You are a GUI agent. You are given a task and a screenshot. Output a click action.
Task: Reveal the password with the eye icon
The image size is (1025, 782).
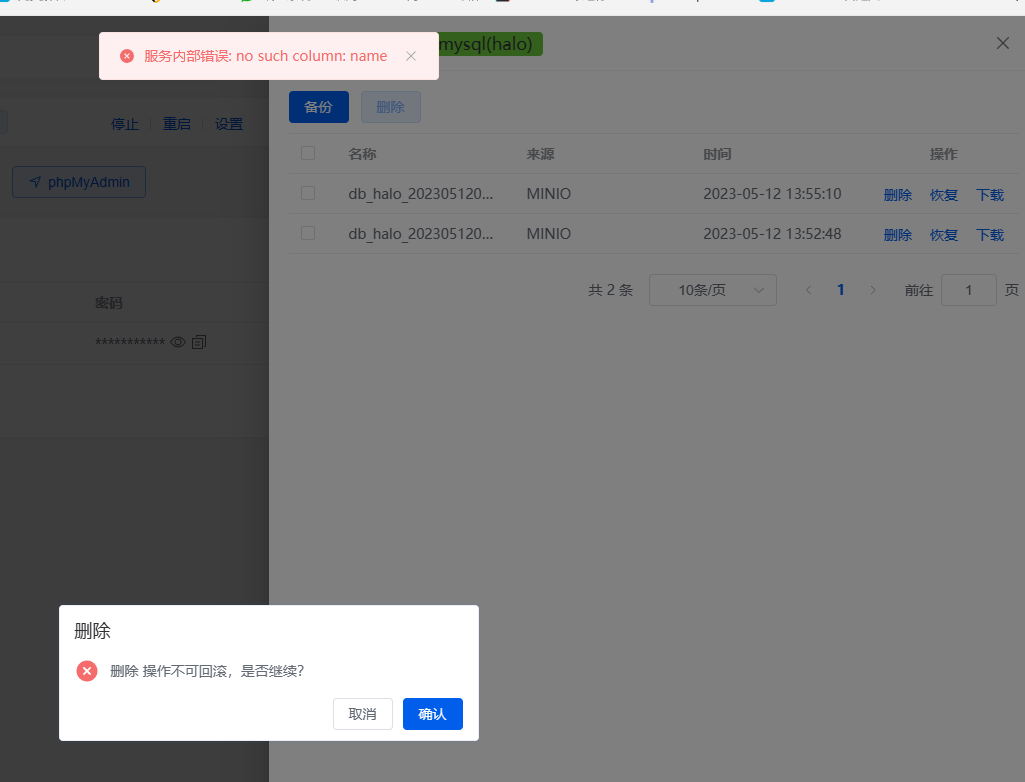[x=178, y=342]
